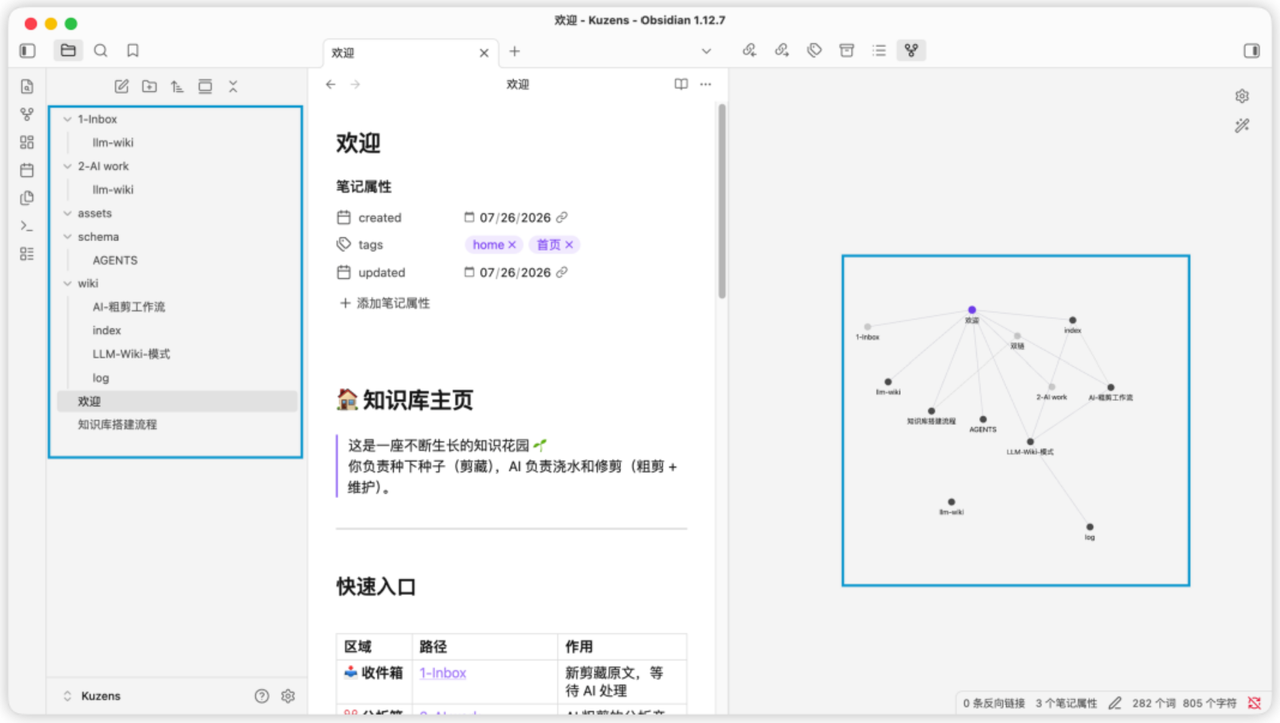Open the tab list dropdown arrow

706,51
